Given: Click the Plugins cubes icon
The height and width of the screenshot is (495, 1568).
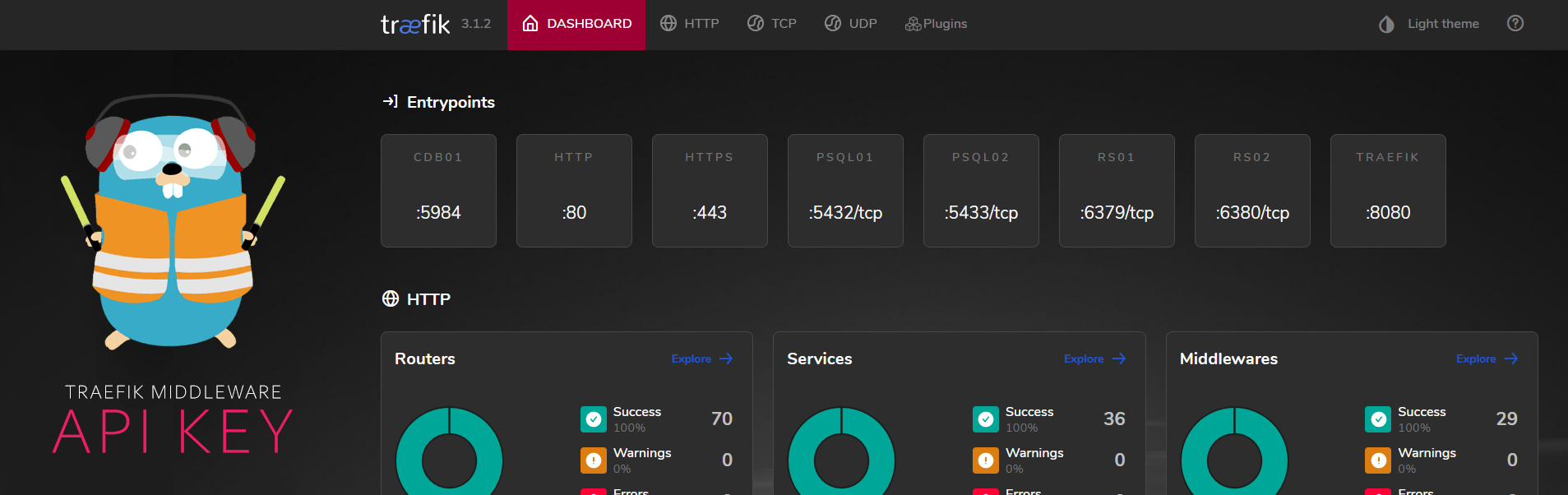Looking at the screenshot, I should click(x=913, y=24).
